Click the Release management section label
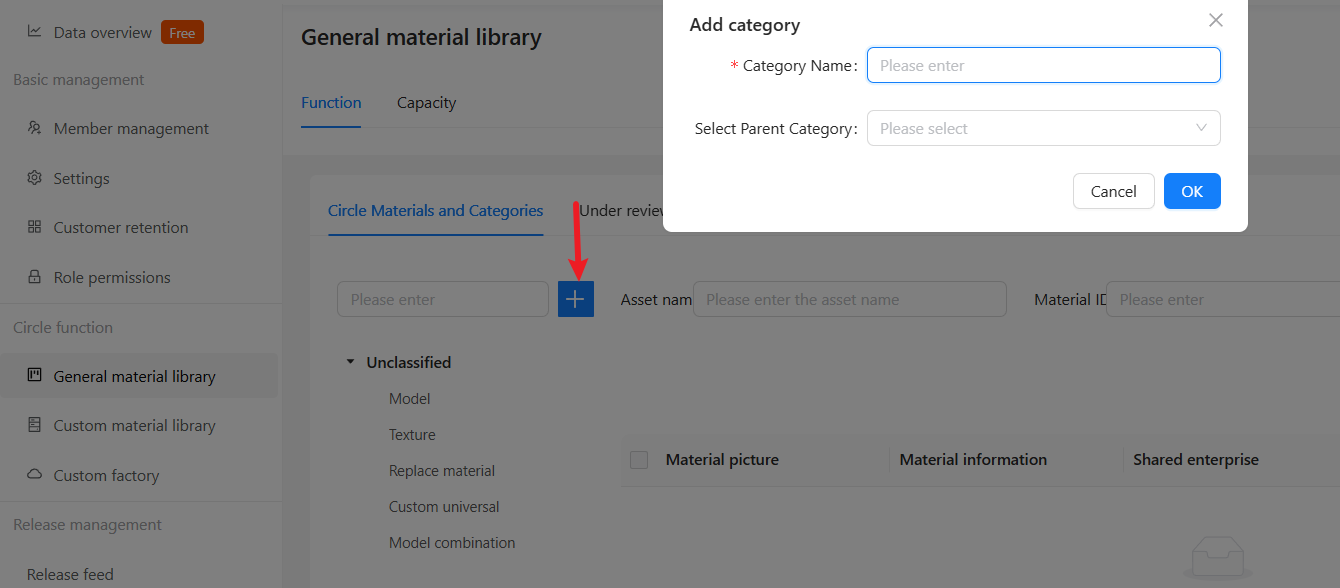1340x588 pixels. pyautogui.click(x=87, y=525)
